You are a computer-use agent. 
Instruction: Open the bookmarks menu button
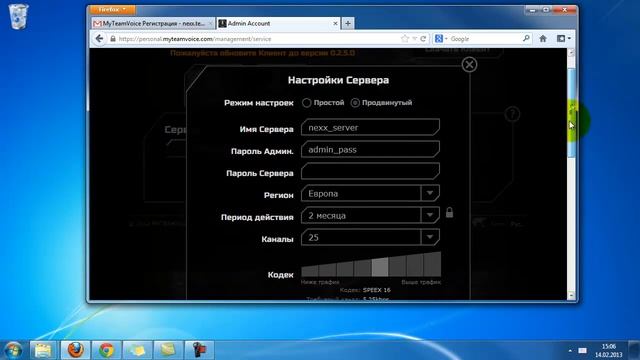563,39
